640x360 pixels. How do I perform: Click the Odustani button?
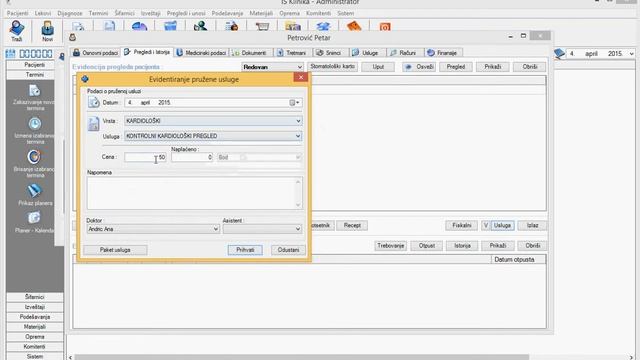[x=288, y=250]
